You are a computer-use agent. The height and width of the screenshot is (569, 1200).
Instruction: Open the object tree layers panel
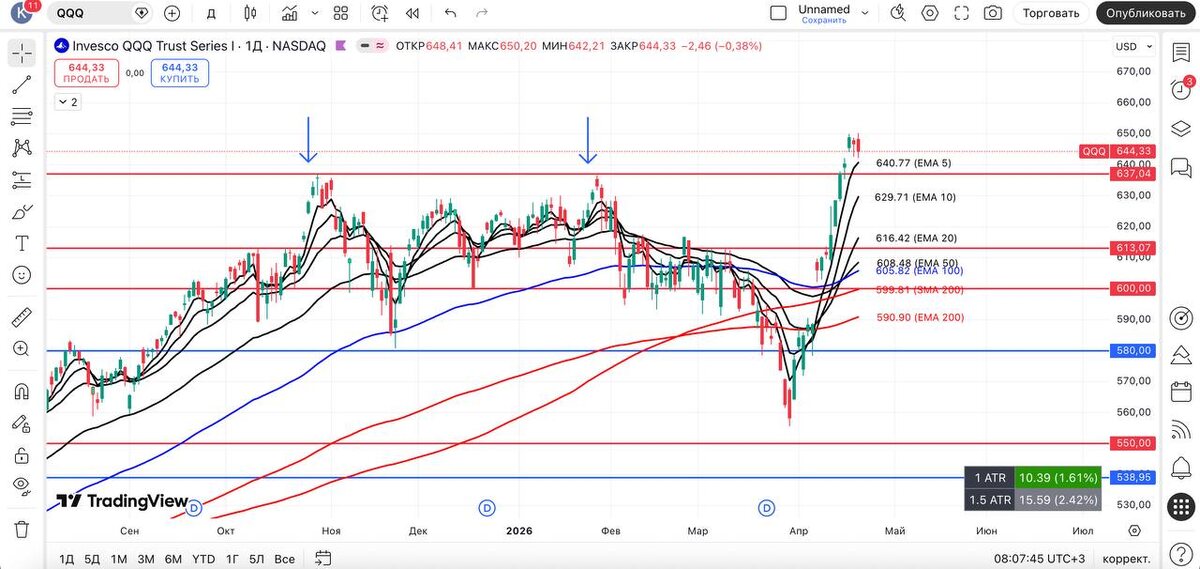1180,130
